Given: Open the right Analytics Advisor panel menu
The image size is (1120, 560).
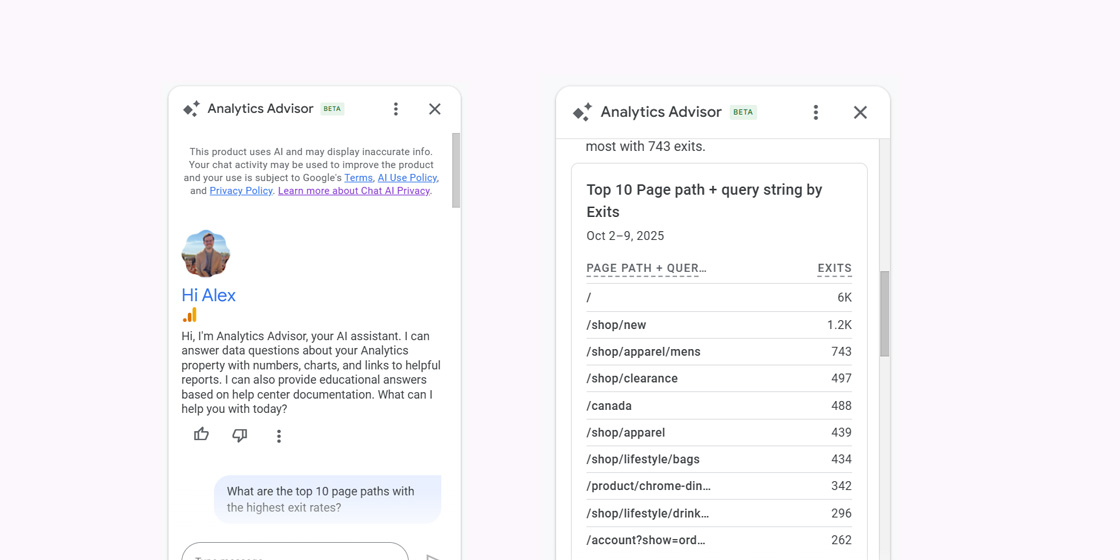Looking at the screenshot, I should pos(816,113).
